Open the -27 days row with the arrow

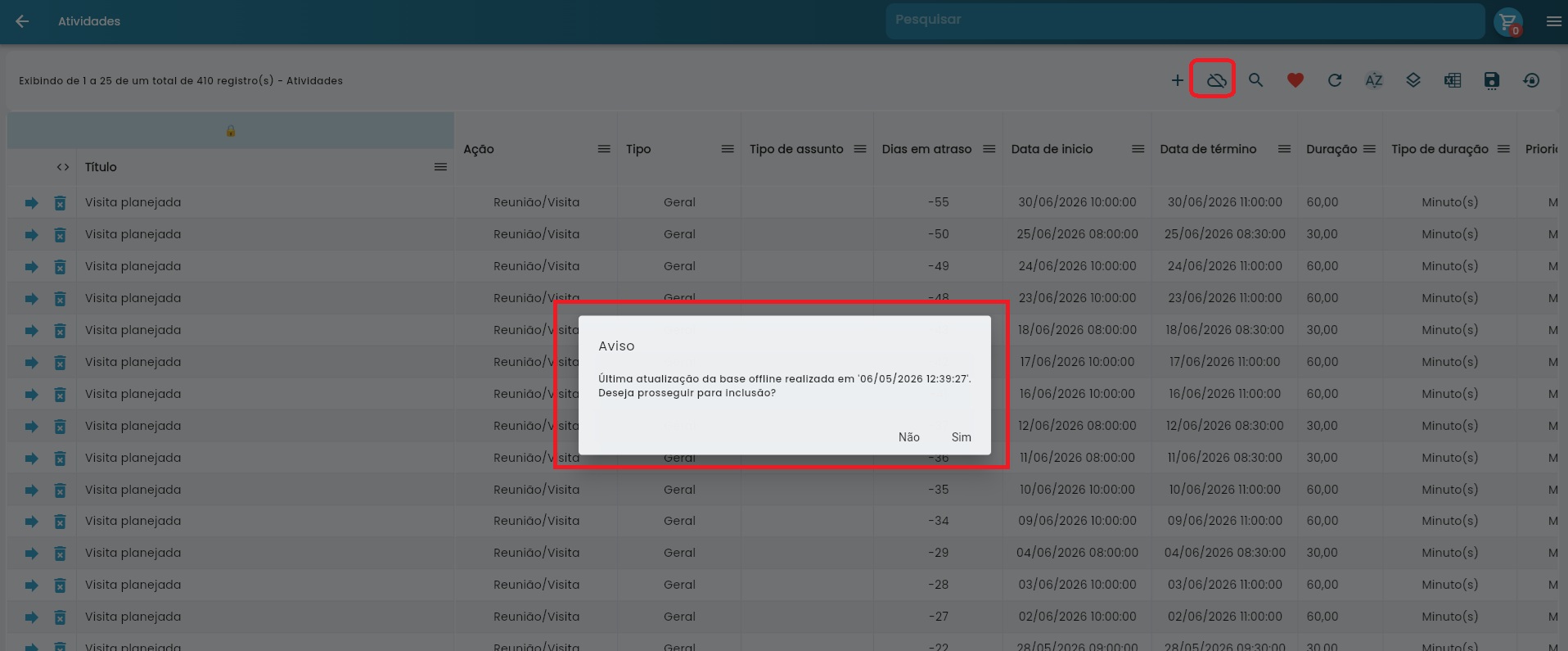(x=31, y=617)
